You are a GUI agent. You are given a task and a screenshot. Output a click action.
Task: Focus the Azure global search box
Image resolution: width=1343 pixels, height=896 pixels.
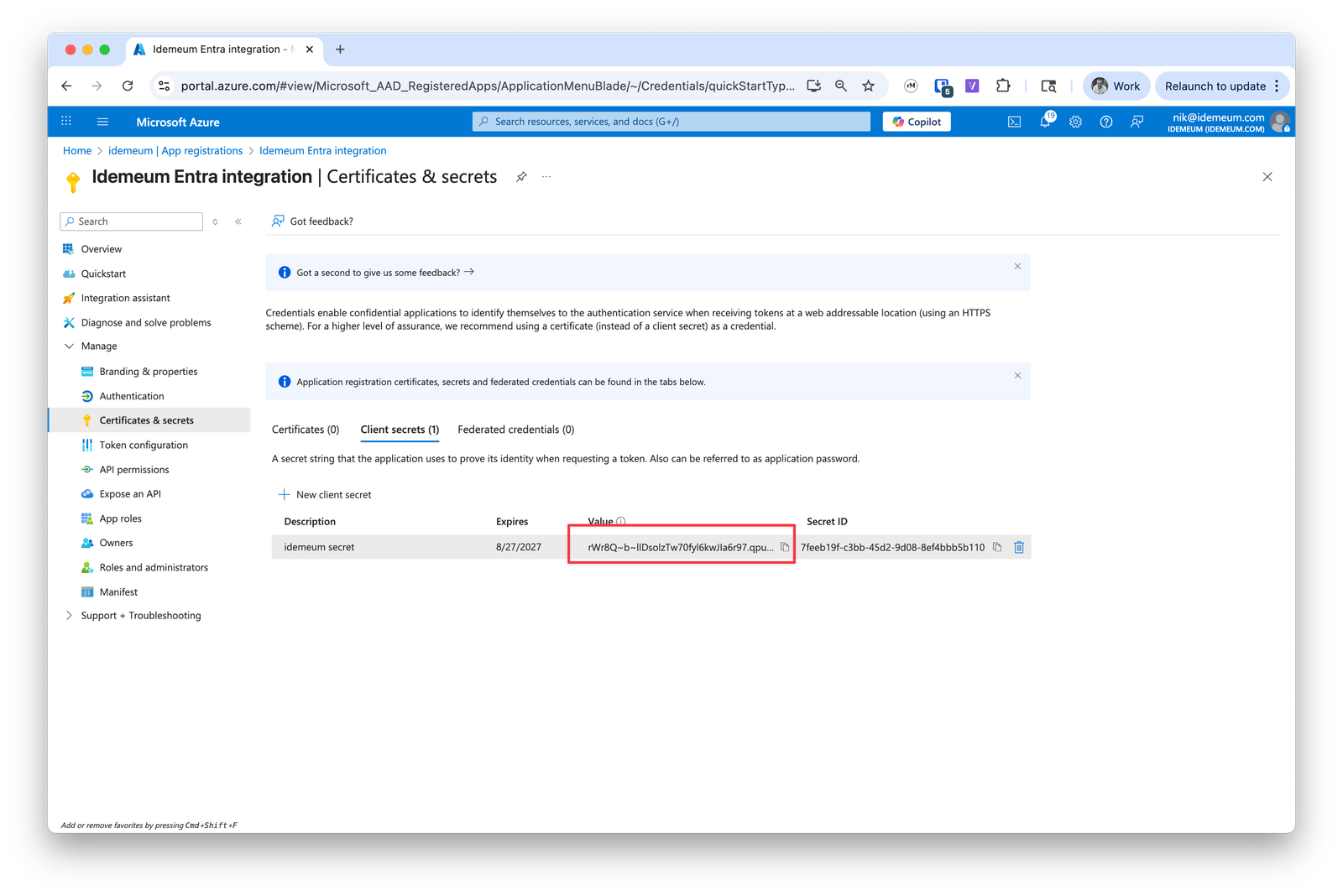671,122
